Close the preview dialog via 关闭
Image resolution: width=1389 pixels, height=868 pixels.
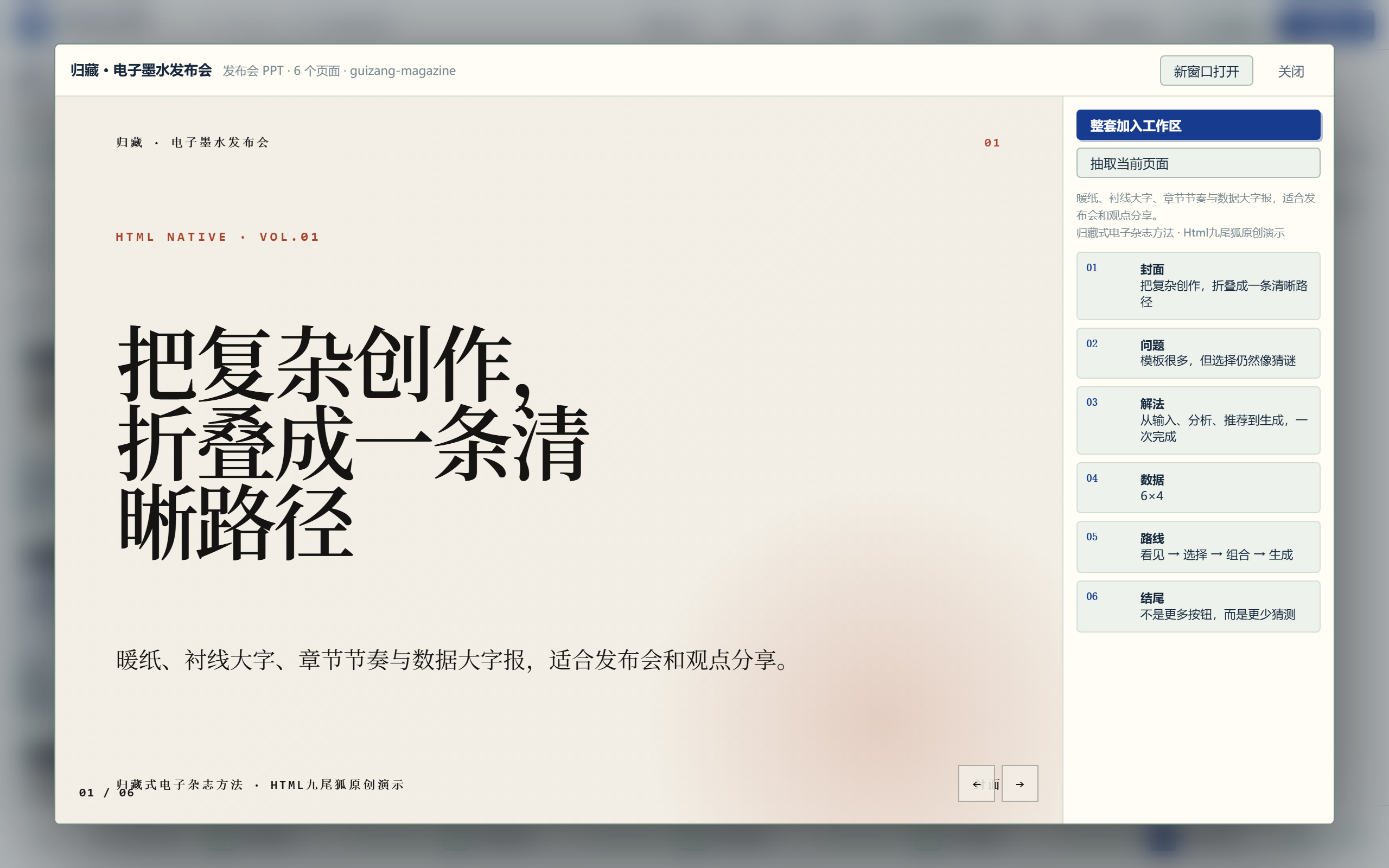click(1291, 71)
